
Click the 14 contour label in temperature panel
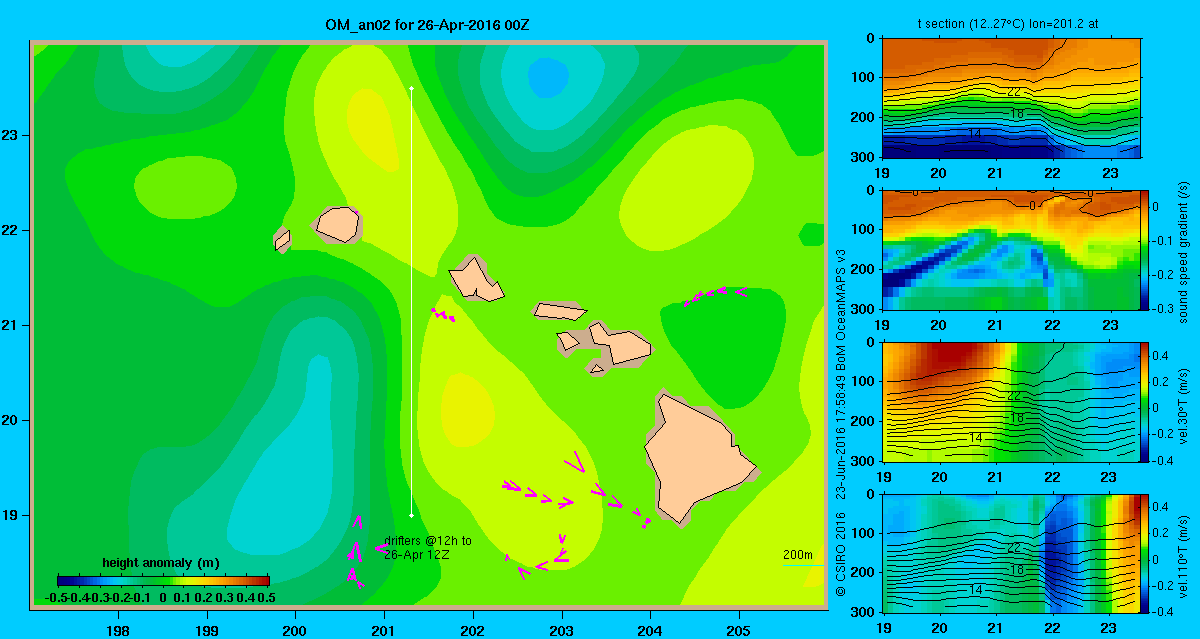[x=975, y=134]
